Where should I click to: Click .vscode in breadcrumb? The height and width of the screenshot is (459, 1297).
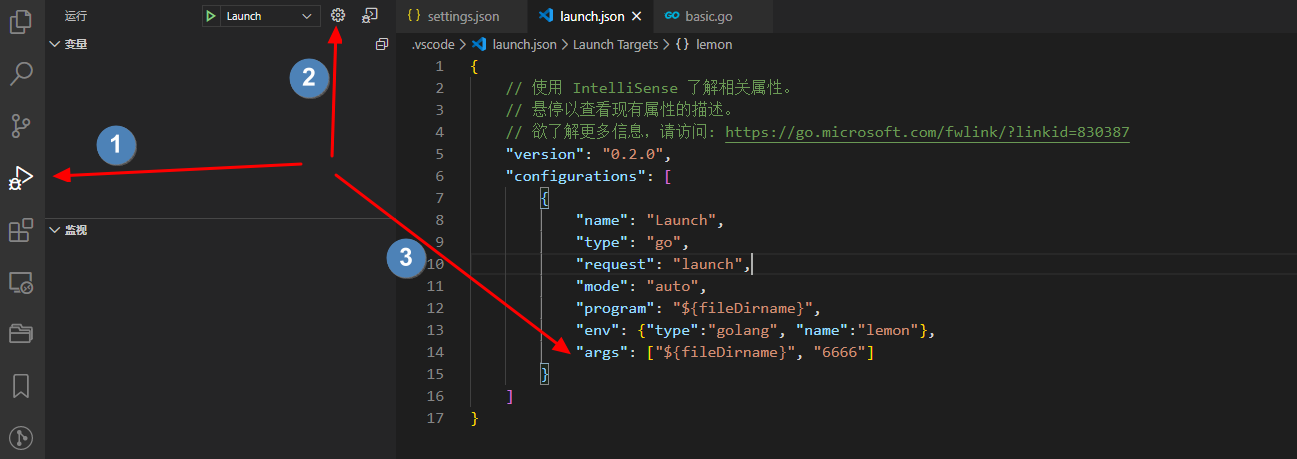click(433, 44)
